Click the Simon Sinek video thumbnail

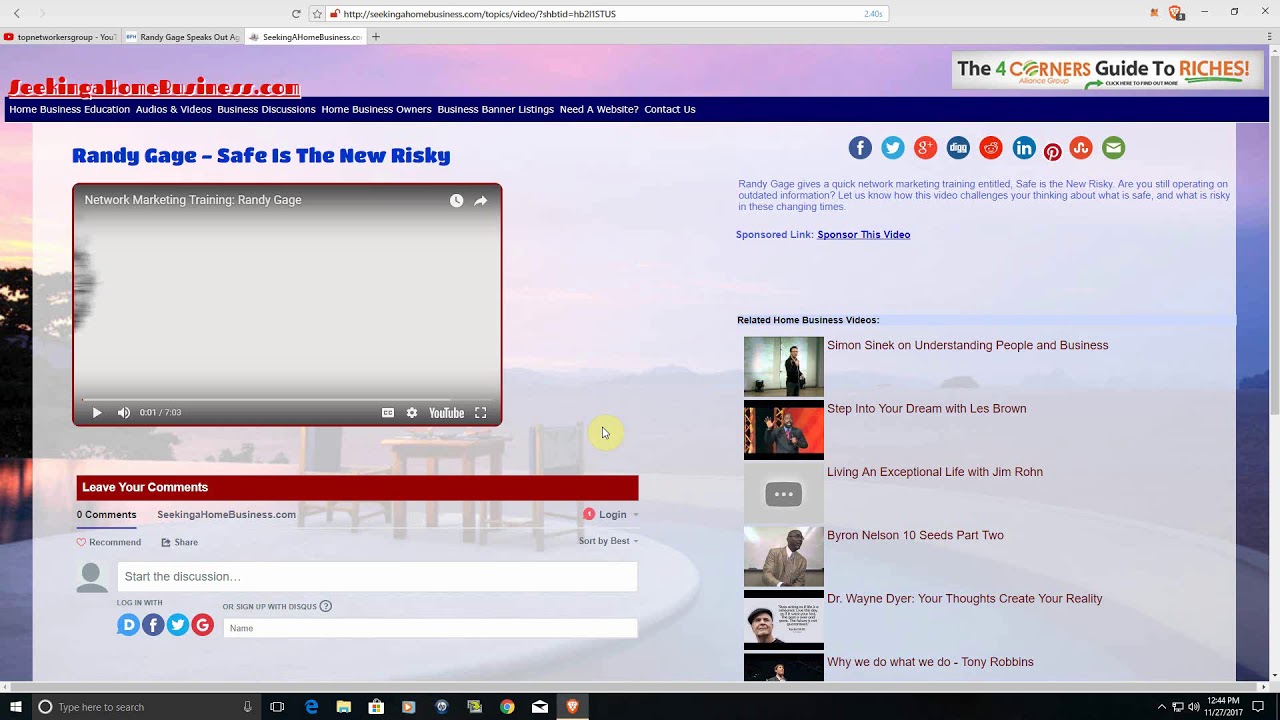tap(784, 366)
